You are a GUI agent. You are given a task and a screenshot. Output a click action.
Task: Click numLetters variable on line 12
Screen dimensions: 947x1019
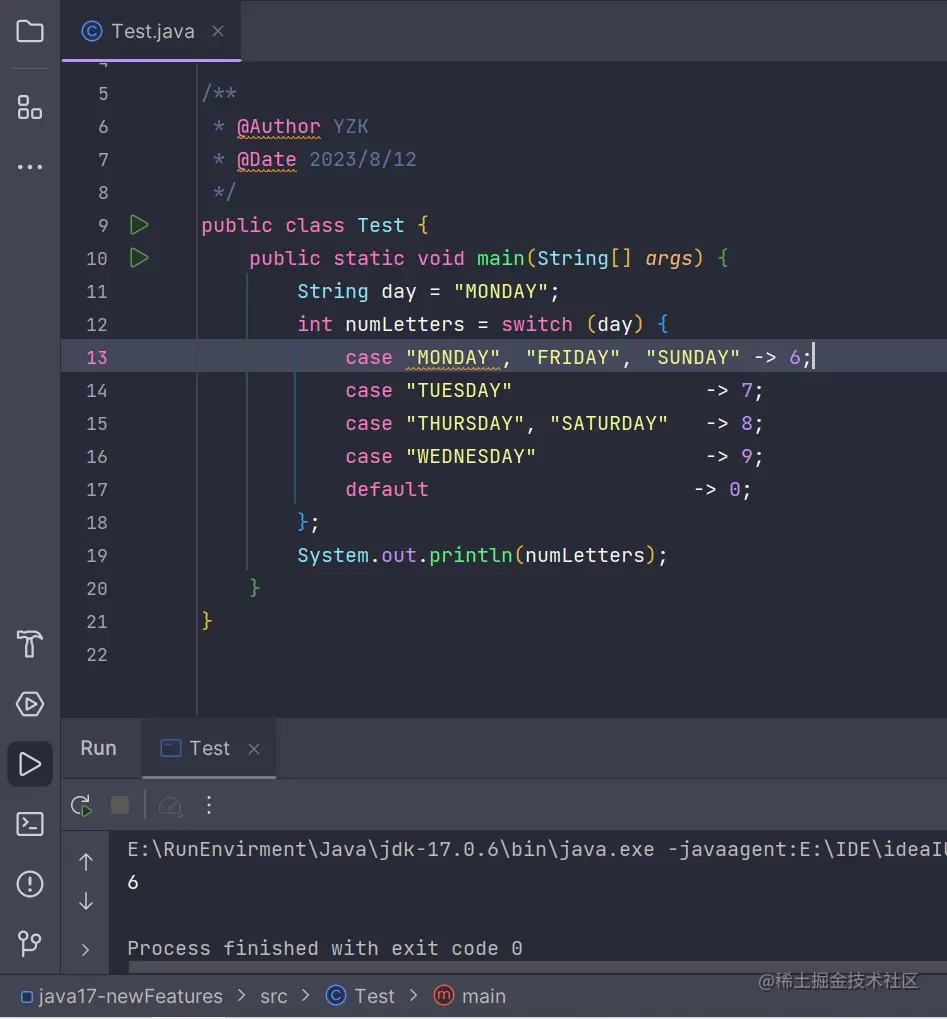405,324
